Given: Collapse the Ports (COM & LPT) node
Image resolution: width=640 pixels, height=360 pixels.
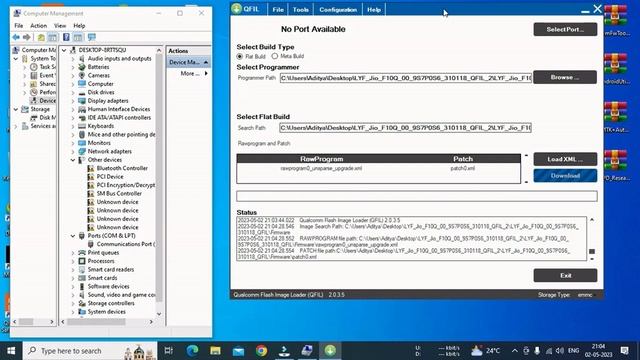Looking at the screenshot, I should 73,236.
